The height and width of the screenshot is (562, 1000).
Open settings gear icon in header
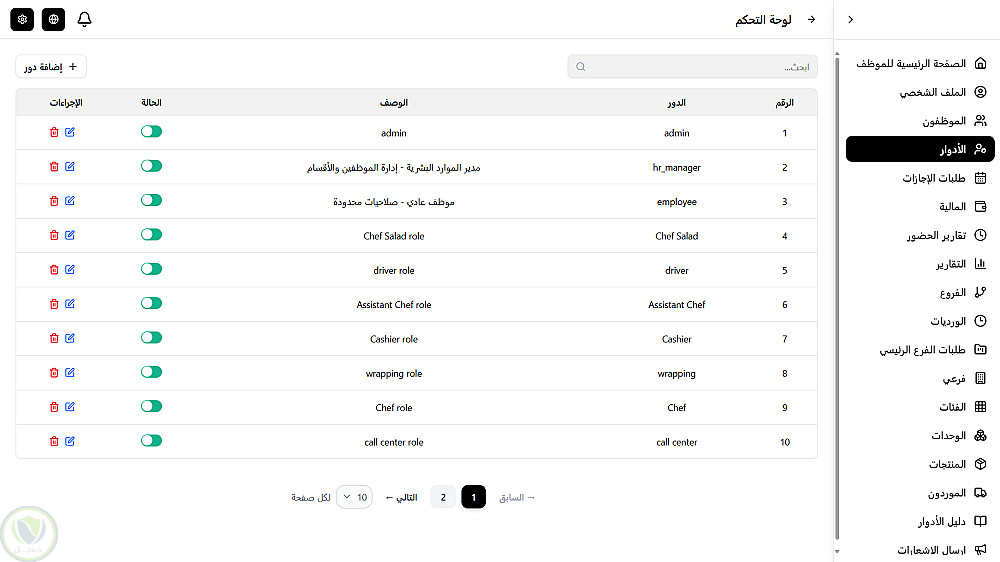(x=23, y=20)
